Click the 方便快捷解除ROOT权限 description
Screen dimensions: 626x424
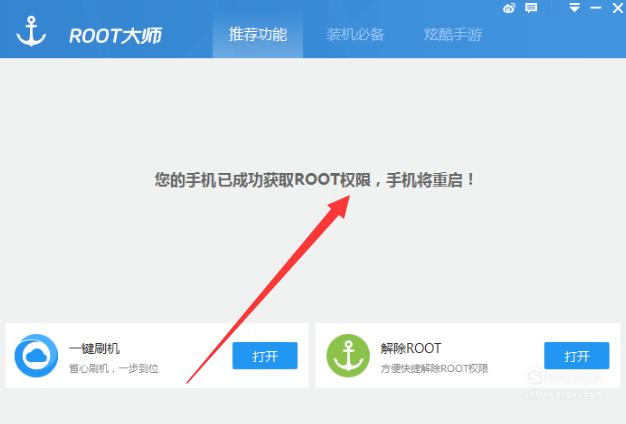point(434,369)
